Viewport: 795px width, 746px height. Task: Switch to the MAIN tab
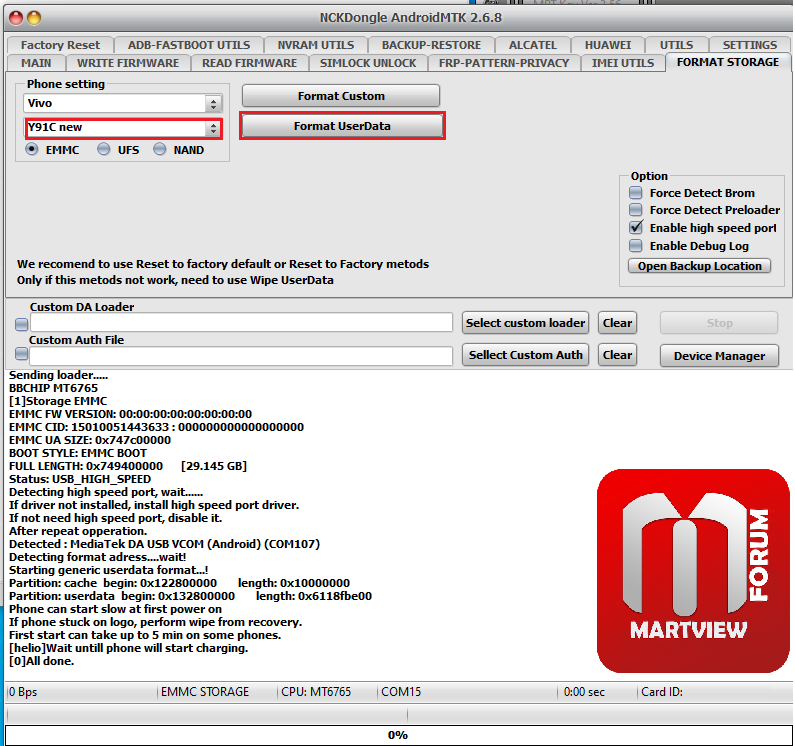[x=36, y=63]
